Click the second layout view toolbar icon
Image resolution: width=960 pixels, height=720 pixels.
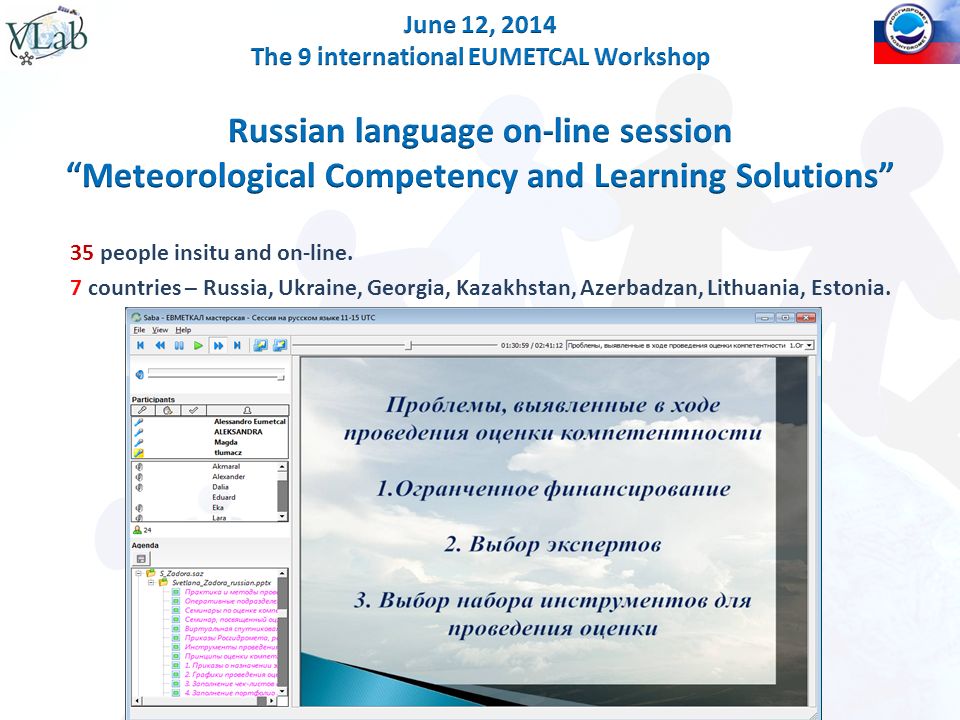[x=279, y=345]
